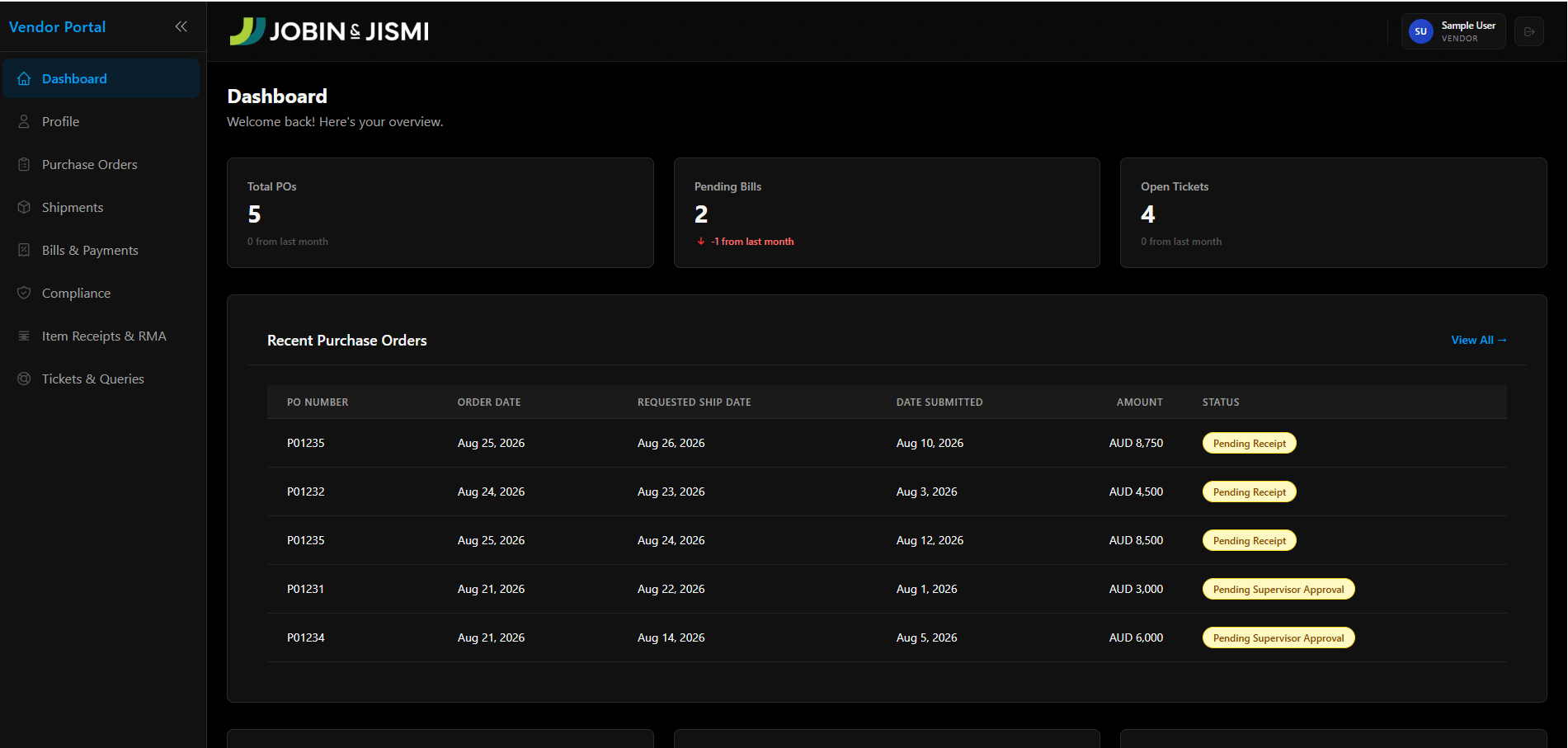This screenshot has width=1568, height=748.
Task: Click the STATUS column header
Action: tap(1221, 402)
